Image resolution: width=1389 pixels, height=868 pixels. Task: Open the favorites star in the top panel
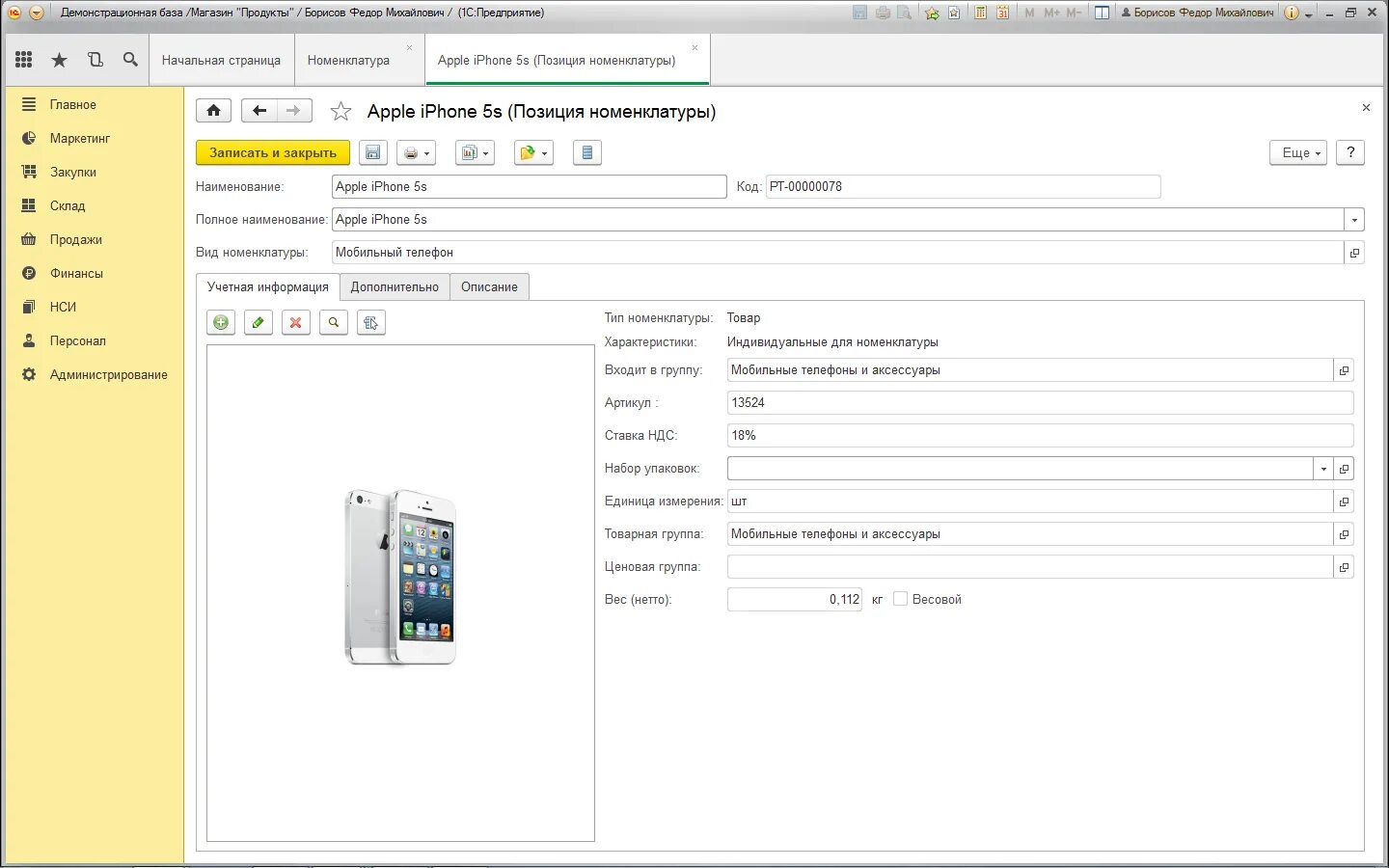point(59,60)
